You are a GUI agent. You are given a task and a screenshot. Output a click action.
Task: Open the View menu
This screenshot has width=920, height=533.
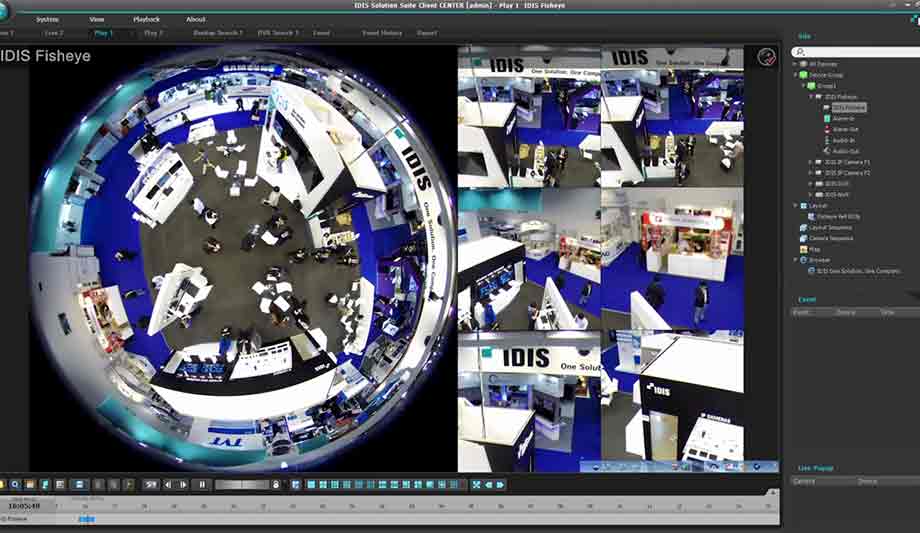coord(97,19)
